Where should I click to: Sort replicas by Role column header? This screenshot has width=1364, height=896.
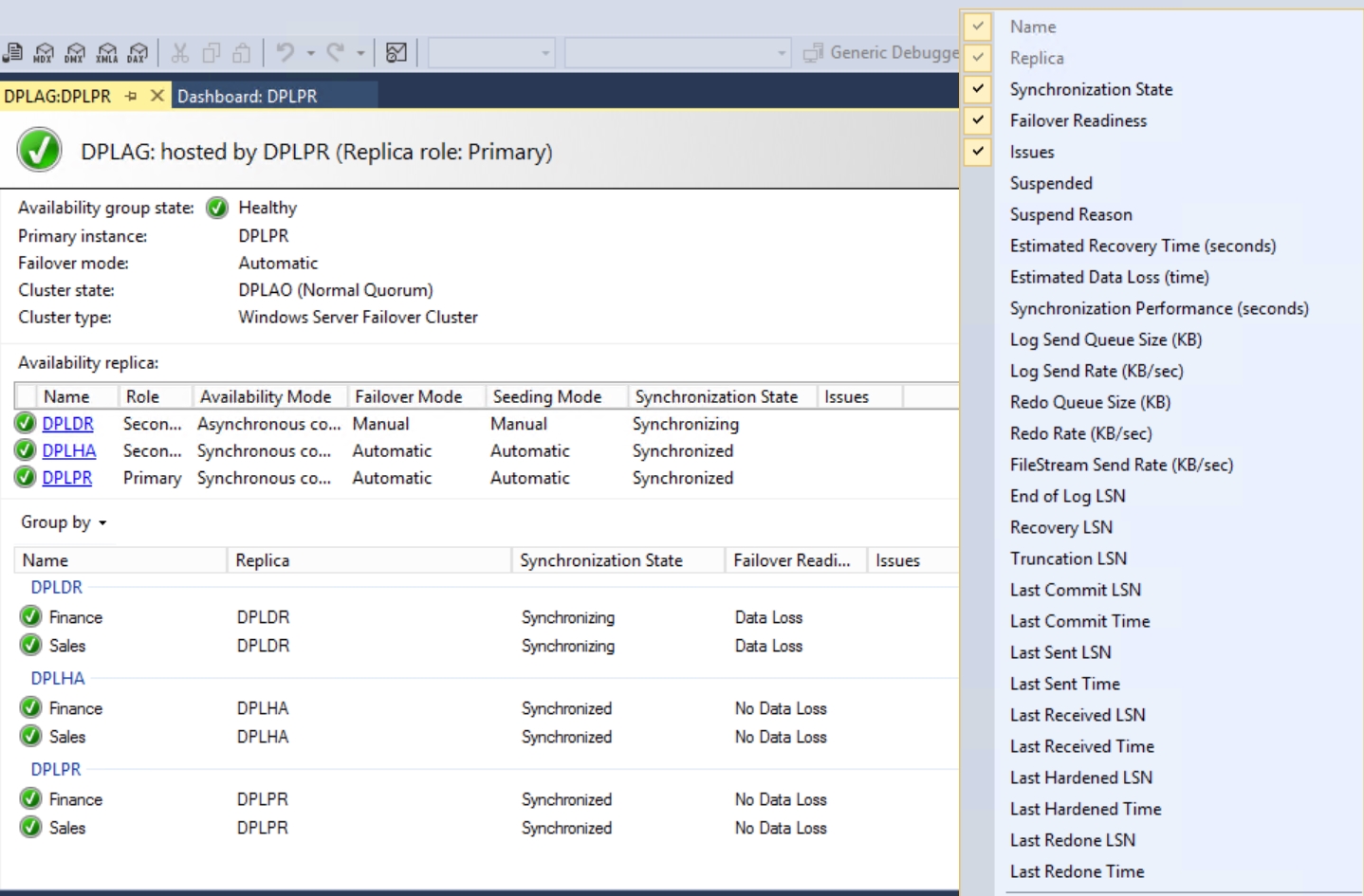156,396
